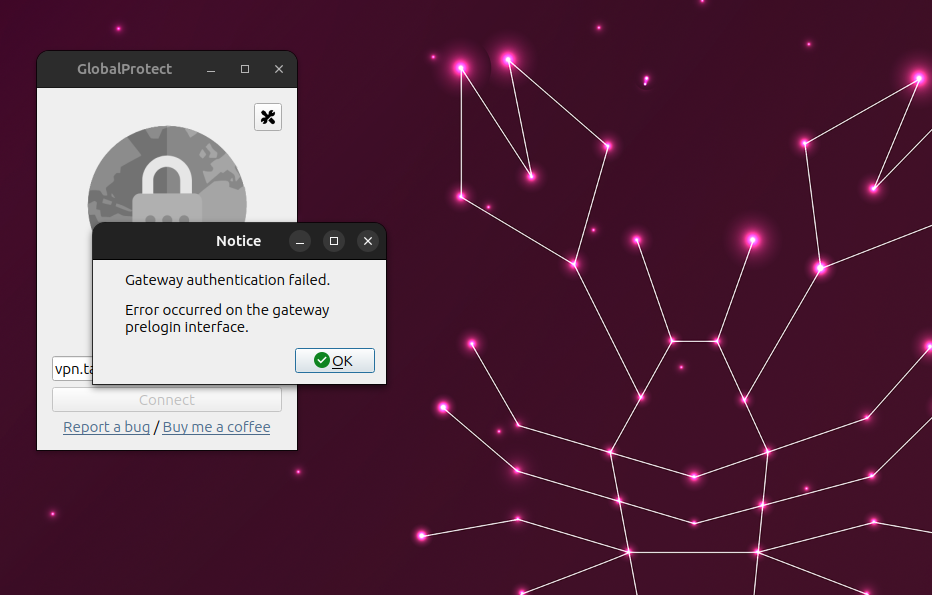Click the VPN portal address field
The width and height of the screenshot is (932, 595).
pyautogui.click(x=72, y=368)
